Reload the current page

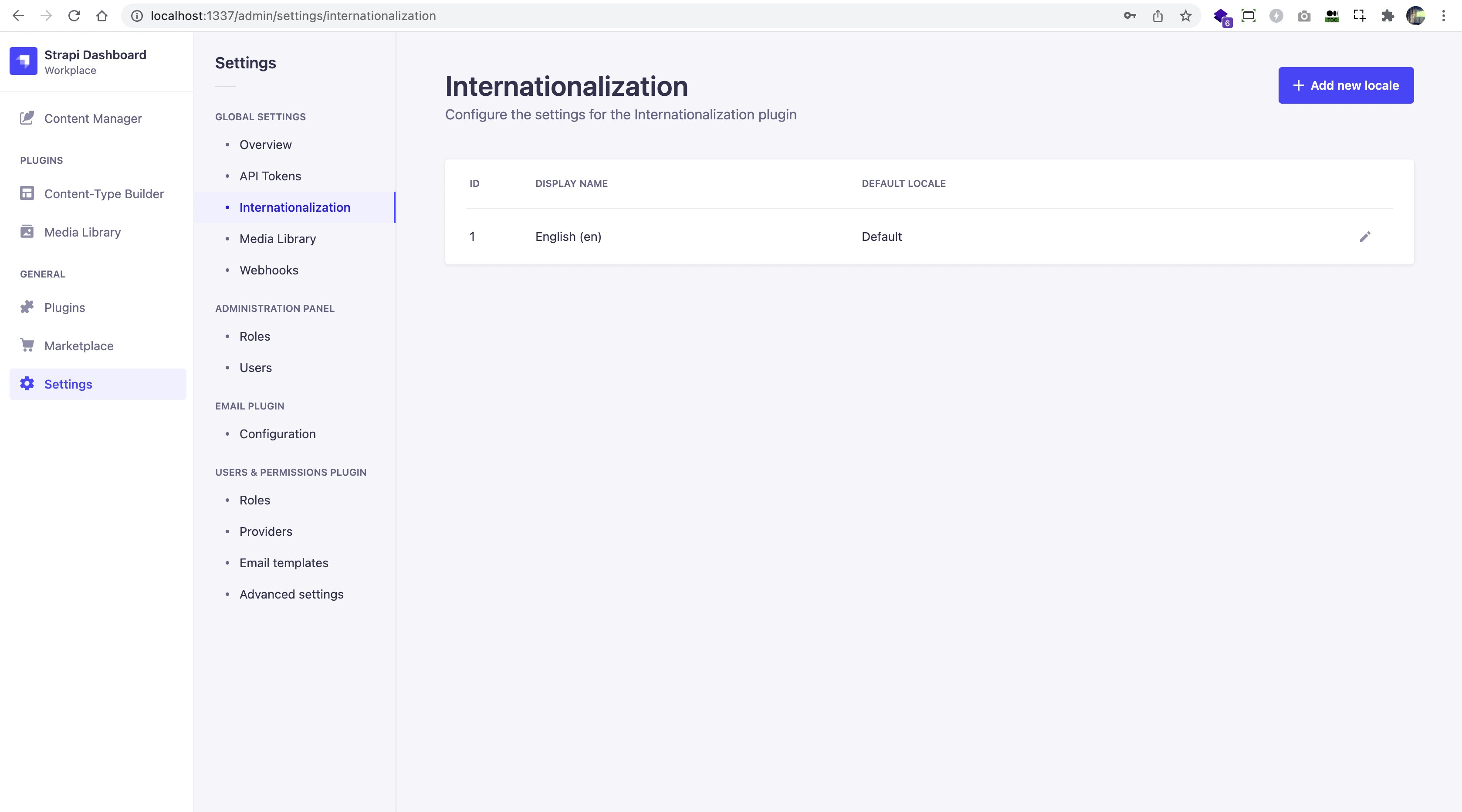point(74,15)
